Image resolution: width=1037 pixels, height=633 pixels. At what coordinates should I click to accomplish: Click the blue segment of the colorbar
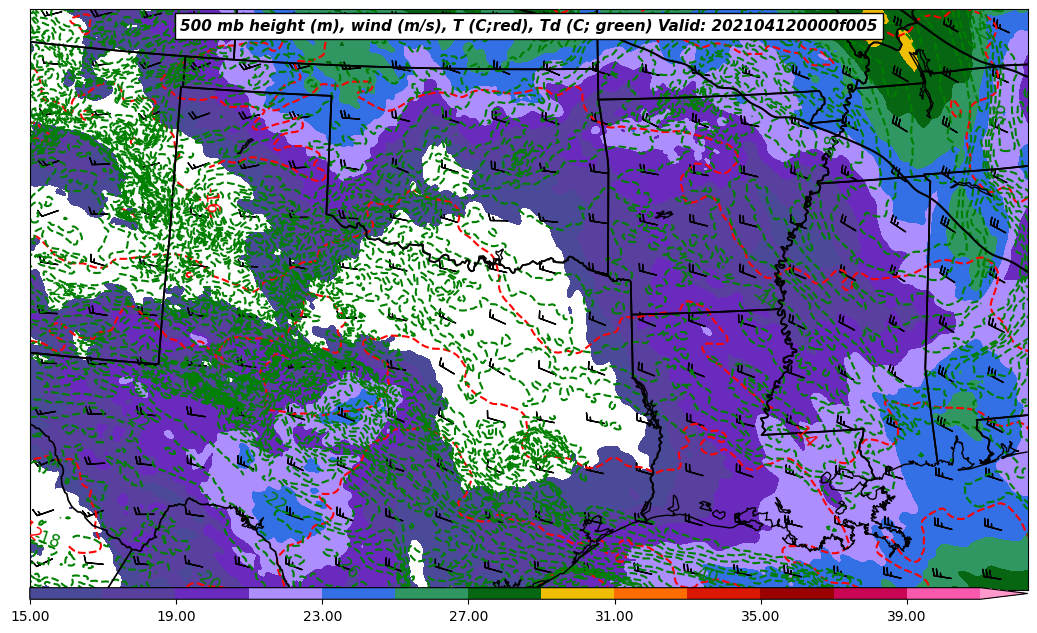[358, 593]
